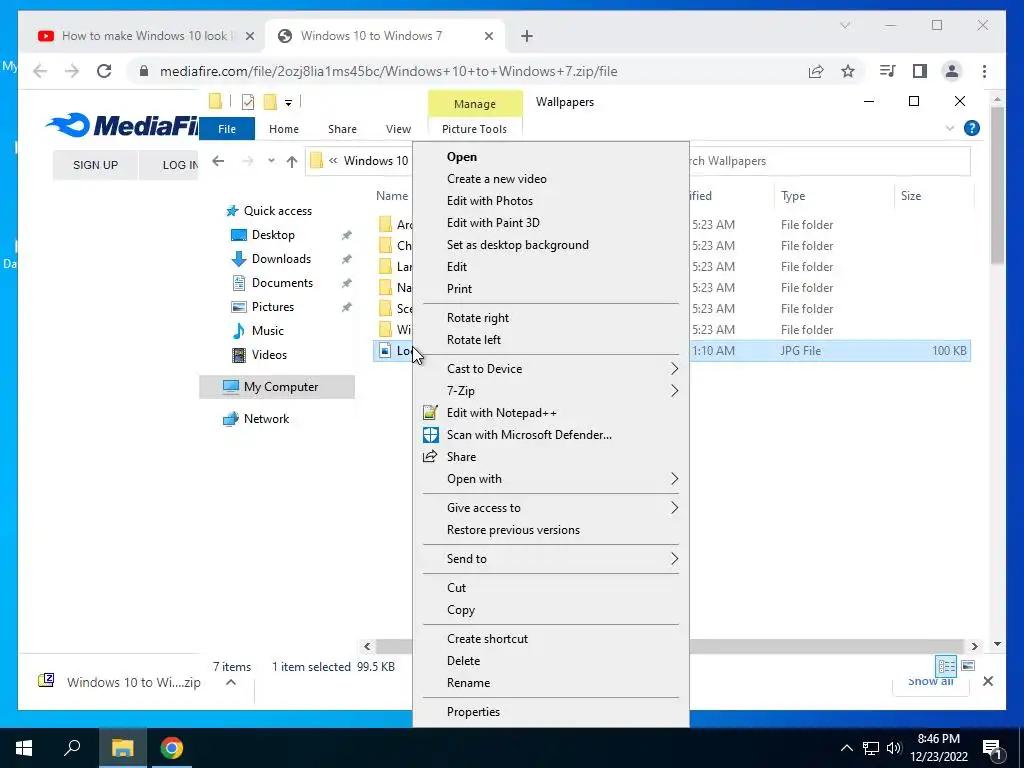Expand the Explorer ribbon chevron
The width and height of the screenshot is (1024, 768).
point(950,129)
